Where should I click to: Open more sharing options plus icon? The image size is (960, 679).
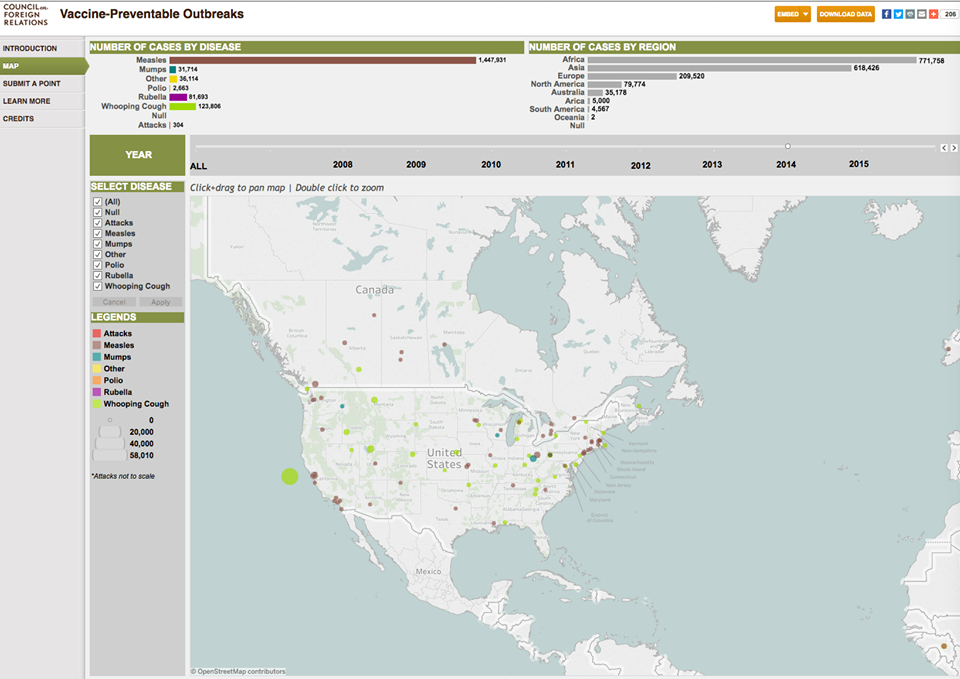933,14
